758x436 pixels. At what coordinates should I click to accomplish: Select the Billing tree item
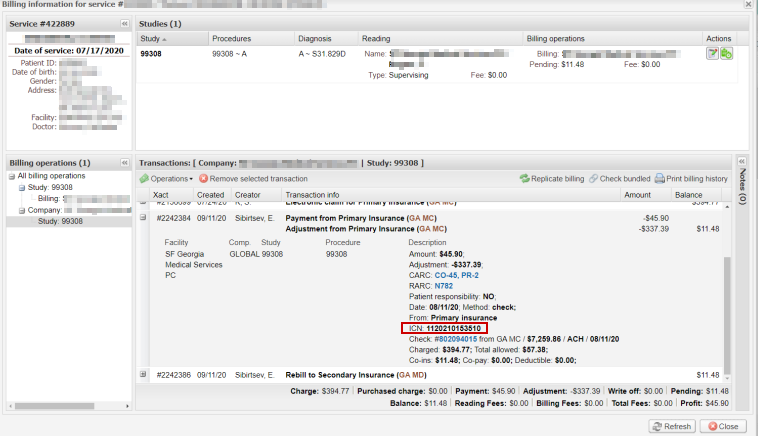point(83,199)
